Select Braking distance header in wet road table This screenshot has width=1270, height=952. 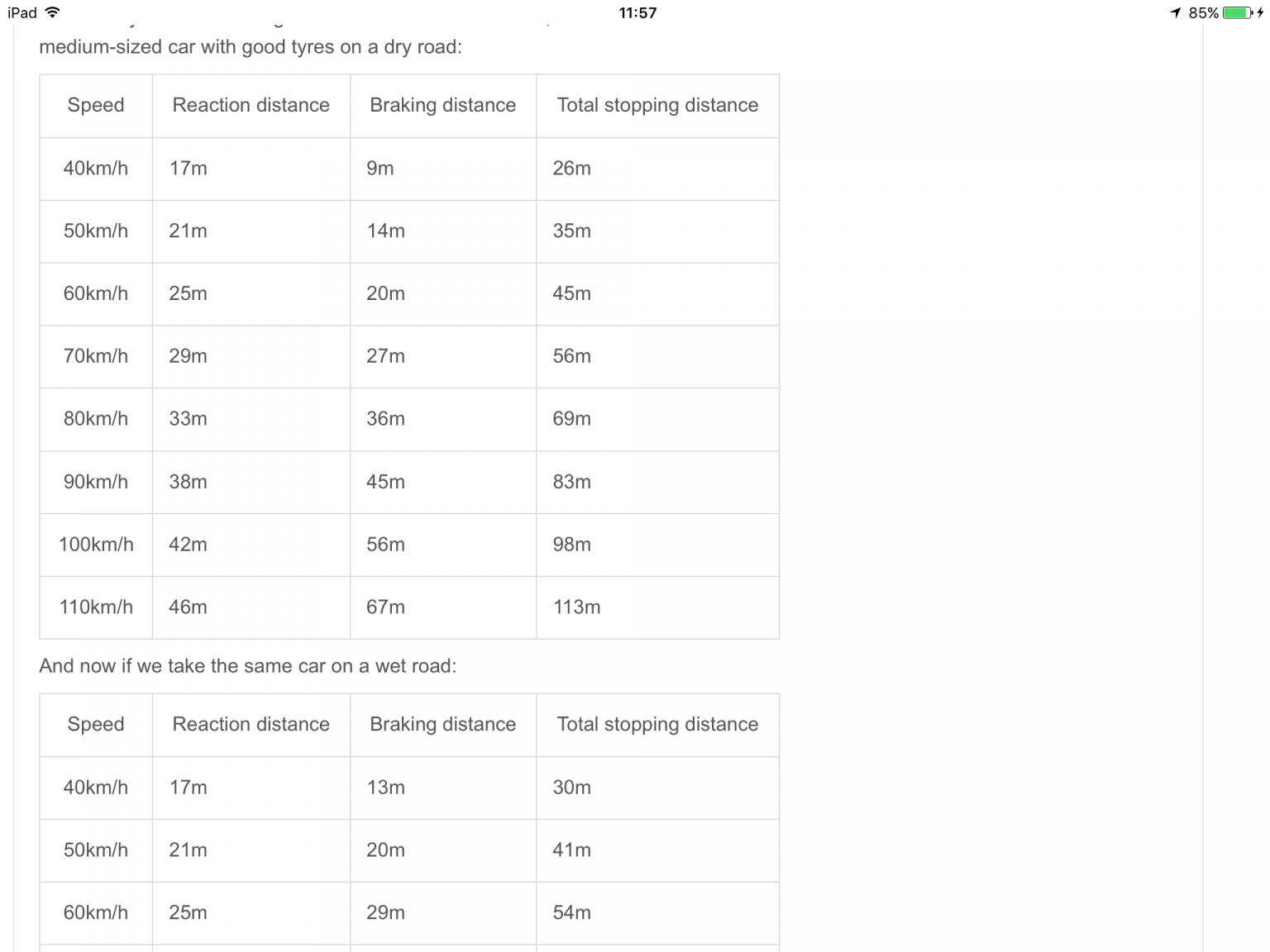442,724
